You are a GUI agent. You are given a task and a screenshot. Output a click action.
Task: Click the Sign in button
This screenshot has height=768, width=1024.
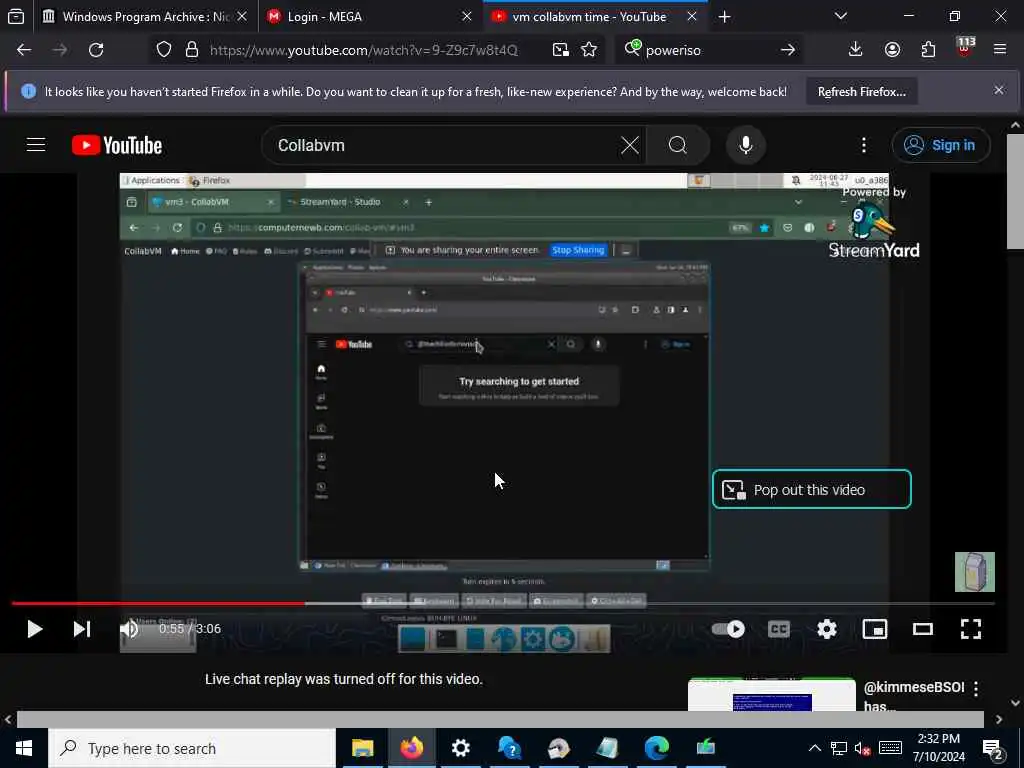pyautogui.click(x=940, y=145)
